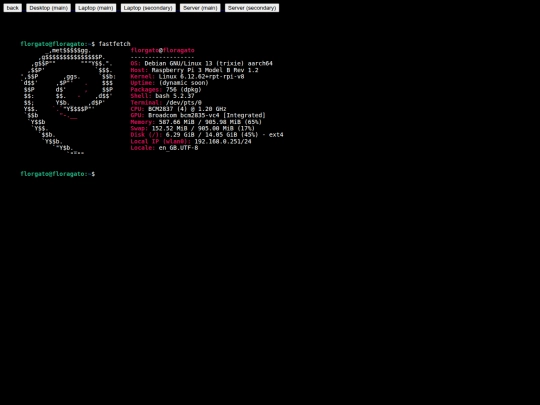Select the Shell bash 5.2.37 line
The height and width of the screenshot is (405, 540).
[x=163, y=96]
